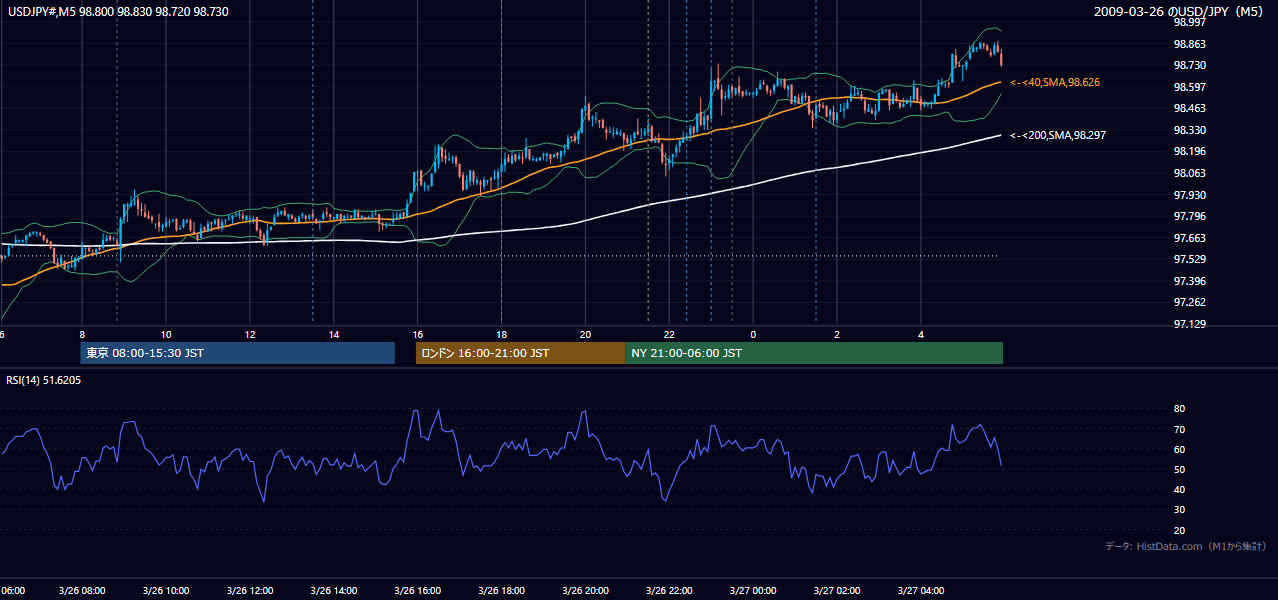The image size is (1278, 600).
Task: Click the 3/26 18:00 date label
Action: click(501, 590)
